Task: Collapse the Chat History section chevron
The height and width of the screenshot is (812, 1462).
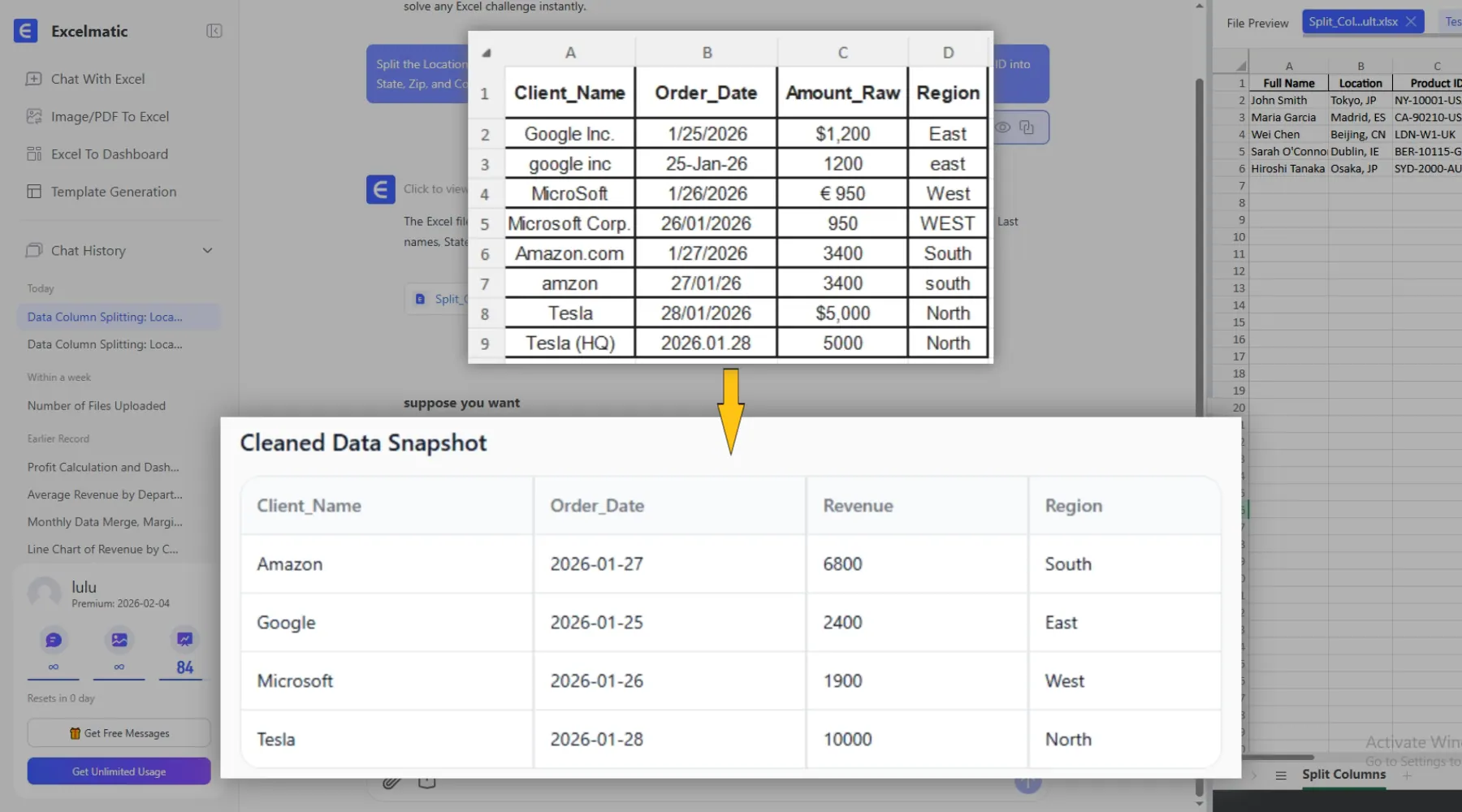Action: click(x=207, y=251)
